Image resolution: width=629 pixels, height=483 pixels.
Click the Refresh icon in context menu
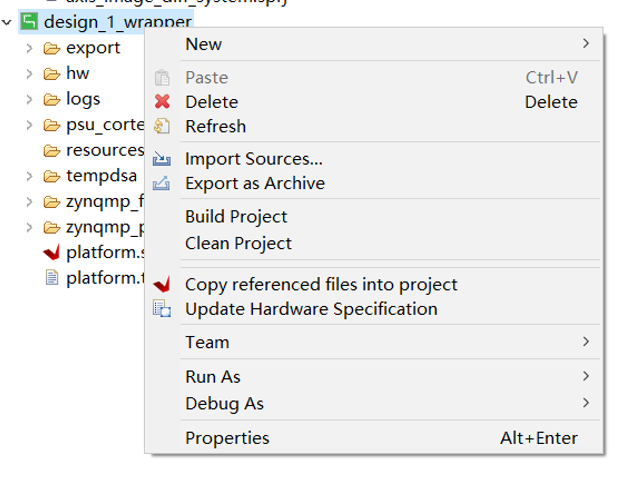coord(162,127)
